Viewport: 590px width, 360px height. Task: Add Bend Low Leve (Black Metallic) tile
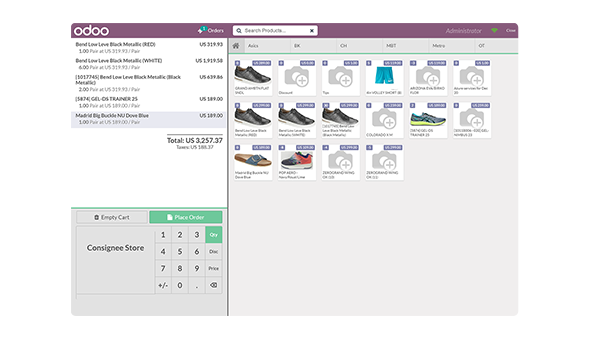[341, 120]
